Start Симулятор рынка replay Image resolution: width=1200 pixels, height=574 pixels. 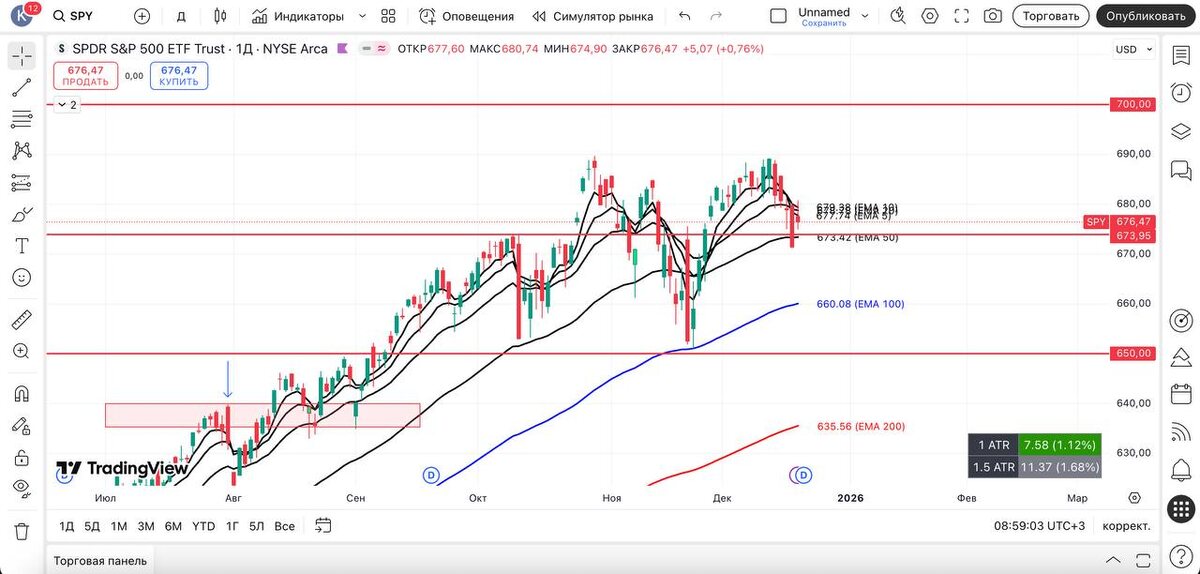click(593, 16)
